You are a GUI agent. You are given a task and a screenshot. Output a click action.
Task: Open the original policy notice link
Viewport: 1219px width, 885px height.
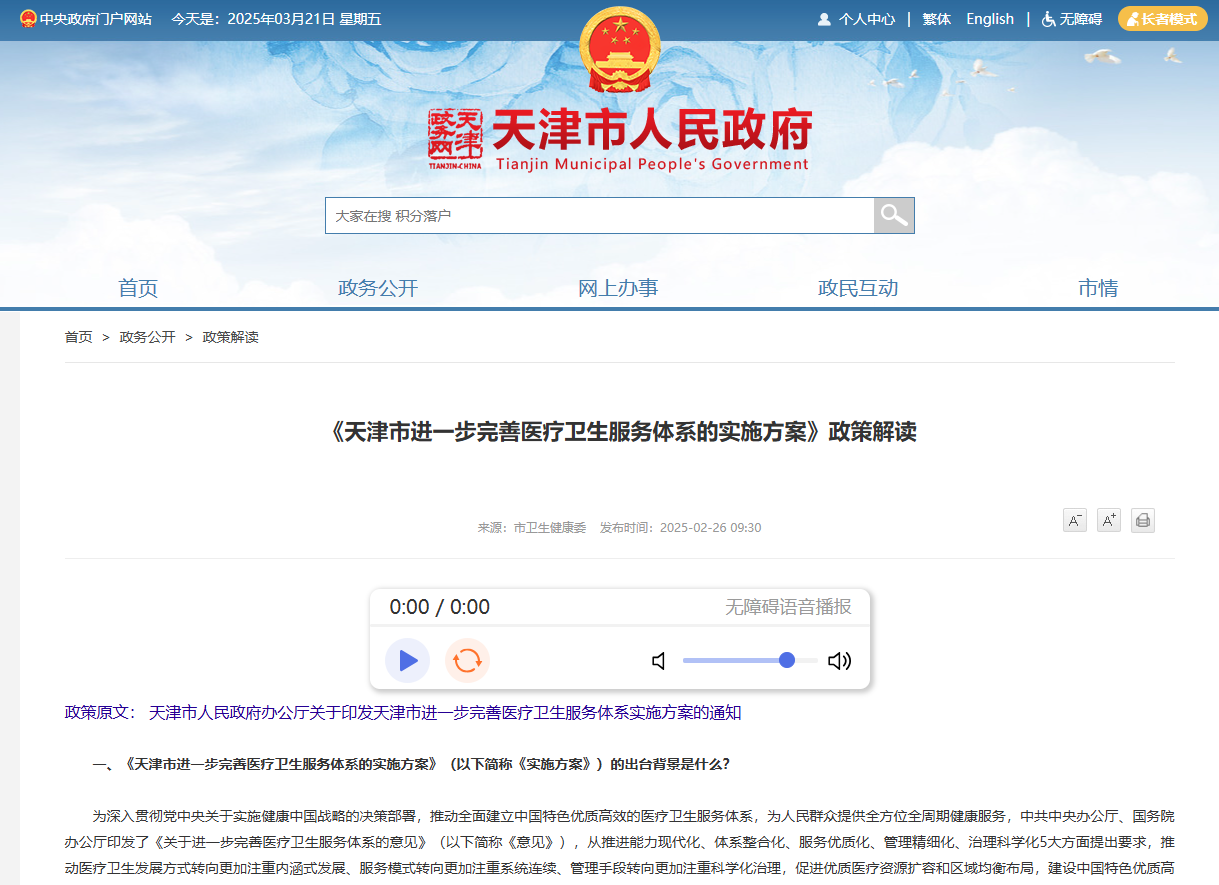[x=445, y=713]
